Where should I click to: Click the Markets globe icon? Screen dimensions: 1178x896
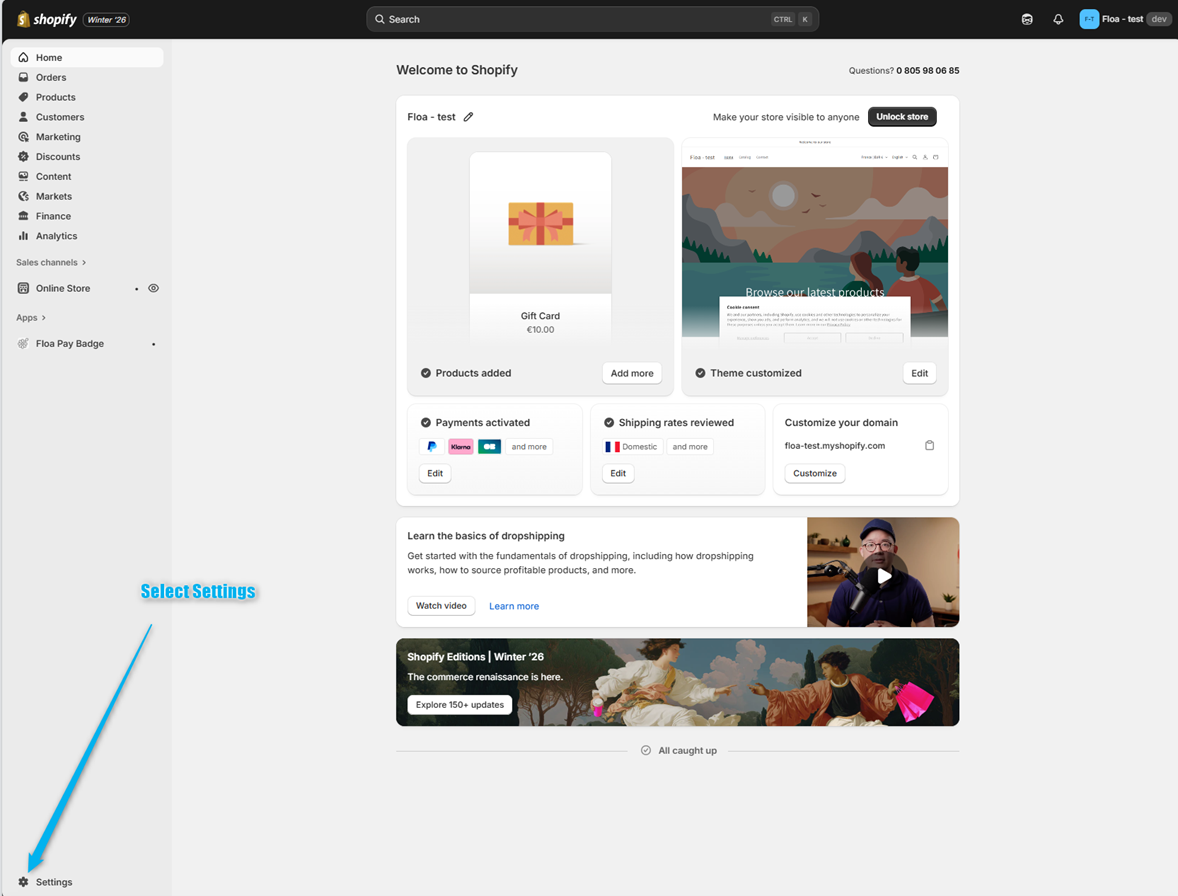[x=23, y=196]
